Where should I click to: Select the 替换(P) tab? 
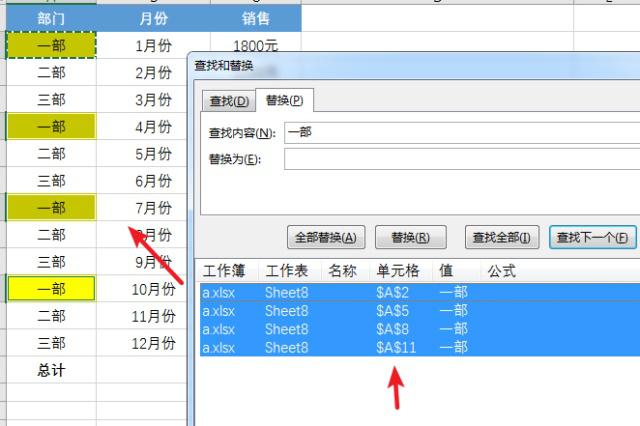point(284,100)
